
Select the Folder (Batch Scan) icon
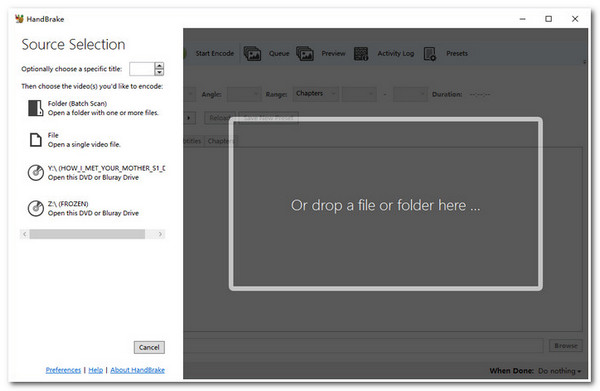point(36,108)
